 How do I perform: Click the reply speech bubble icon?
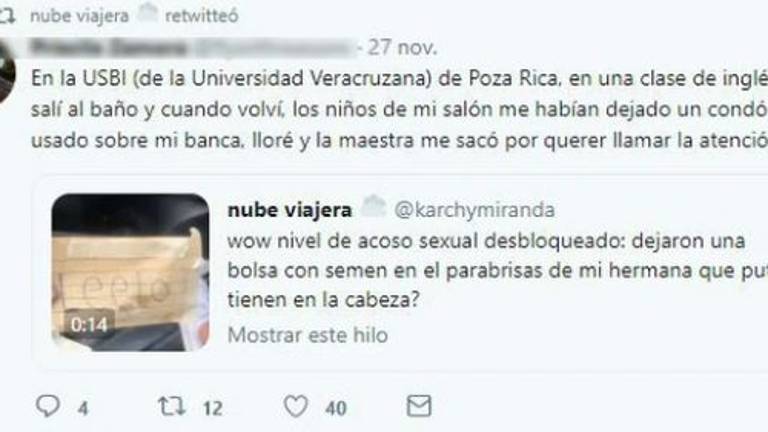pos(48,406)
